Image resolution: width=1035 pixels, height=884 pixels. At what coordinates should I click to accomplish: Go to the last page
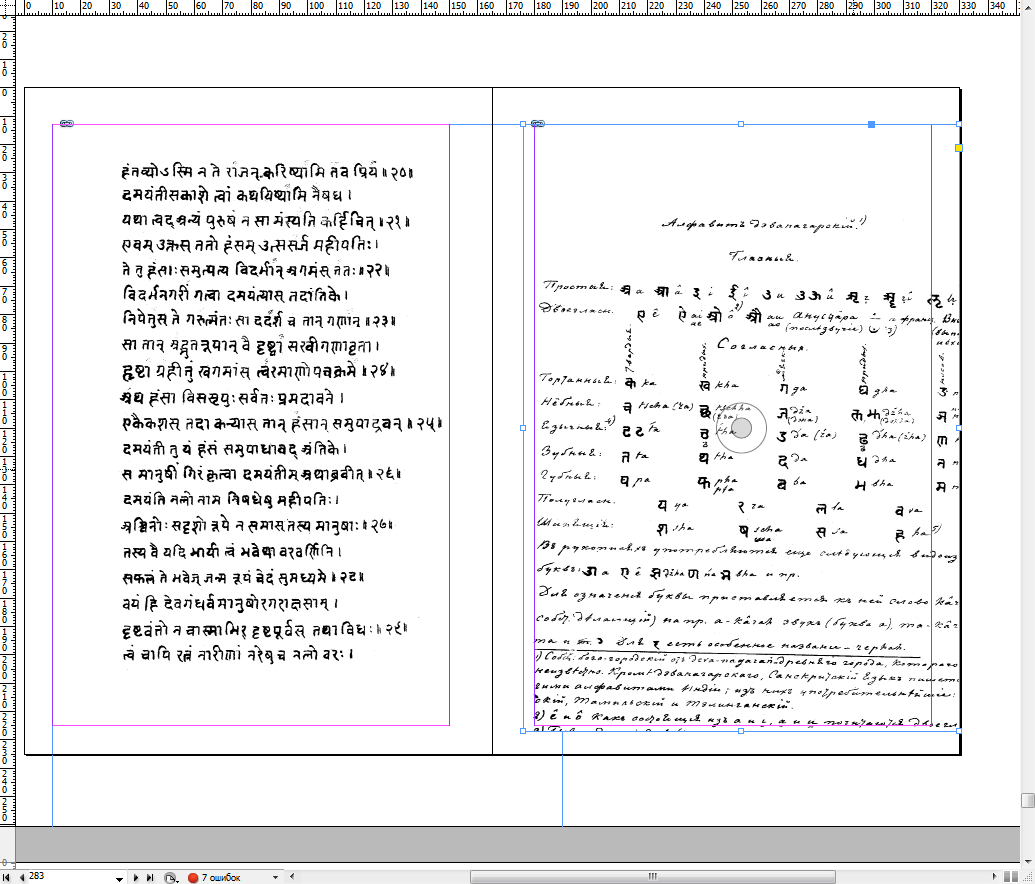150,877
